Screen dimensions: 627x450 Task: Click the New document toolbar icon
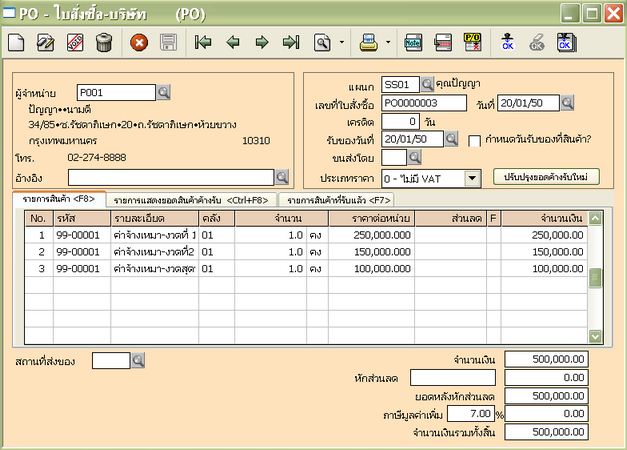(x=17, y=42)
